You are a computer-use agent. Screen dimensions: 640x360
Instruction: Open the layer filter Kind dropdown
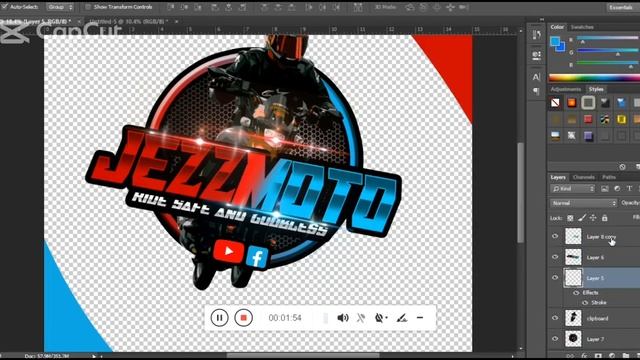pyautogui.click(x=572, y=189)
